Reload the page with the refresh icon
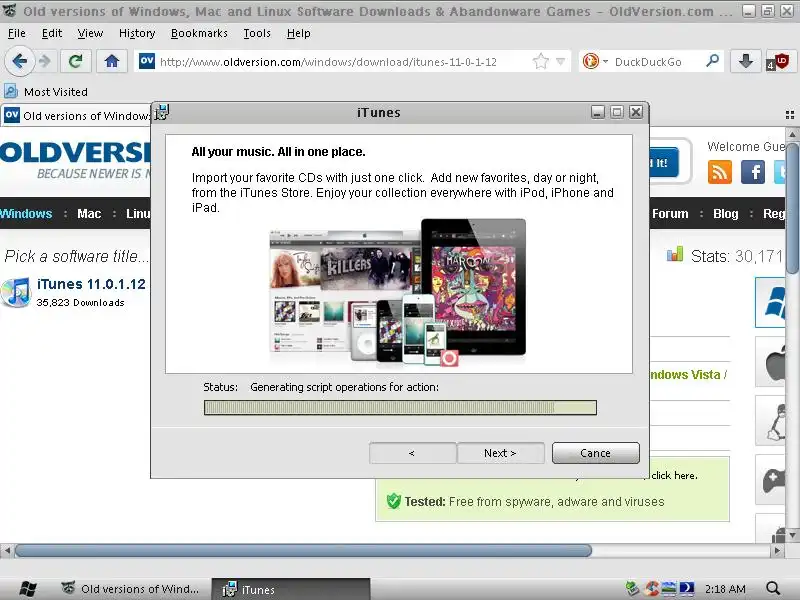The image size is (800, 600). (76, 62)
